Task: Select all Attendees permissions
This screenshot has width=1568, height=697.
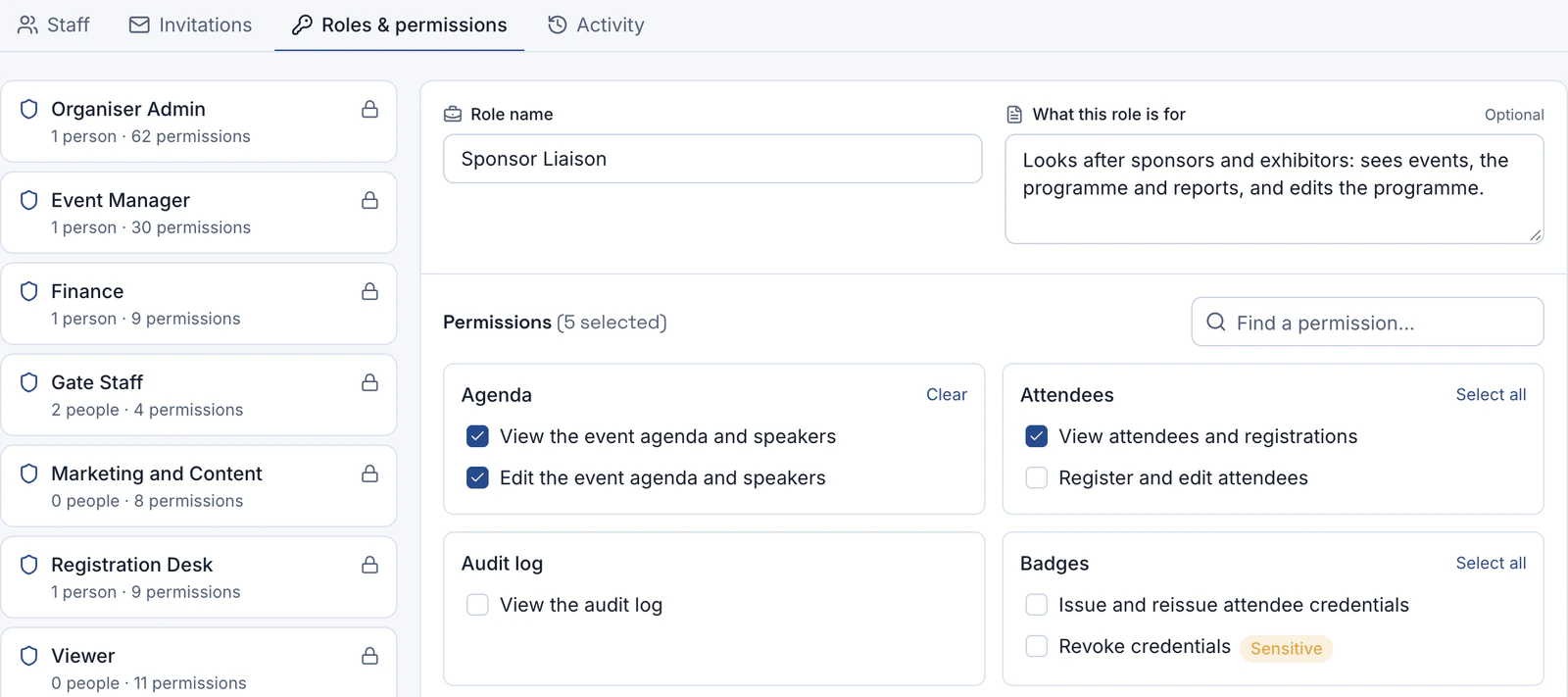Action: coord(1491,394)
